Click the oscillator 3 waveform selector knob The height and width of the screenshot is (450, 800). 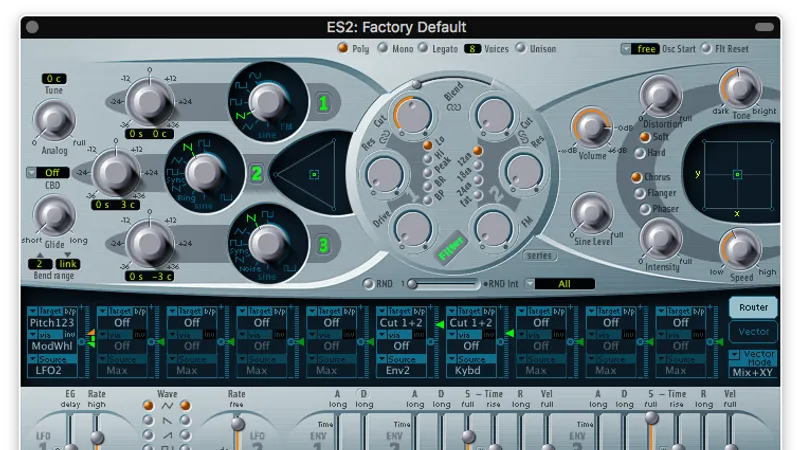click(x=268, y=244)
